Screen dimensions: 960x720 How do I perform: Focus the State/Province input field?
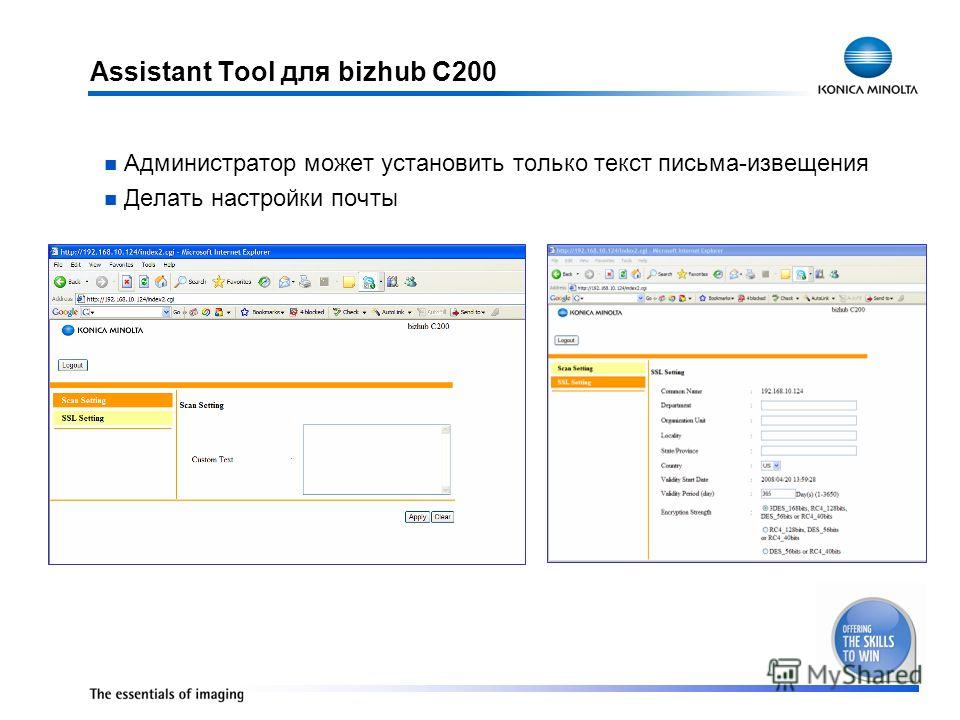click(x=809, y=451)
